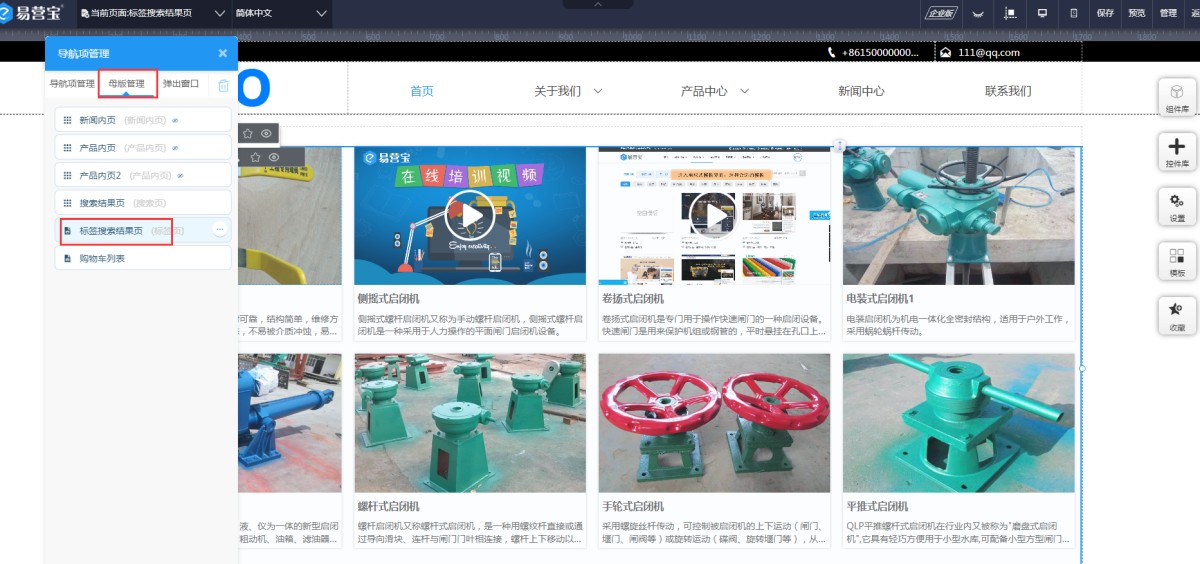Switch to desktop monitor view icon
Screen dimensions: 1200x564
tap(1042, 13)
